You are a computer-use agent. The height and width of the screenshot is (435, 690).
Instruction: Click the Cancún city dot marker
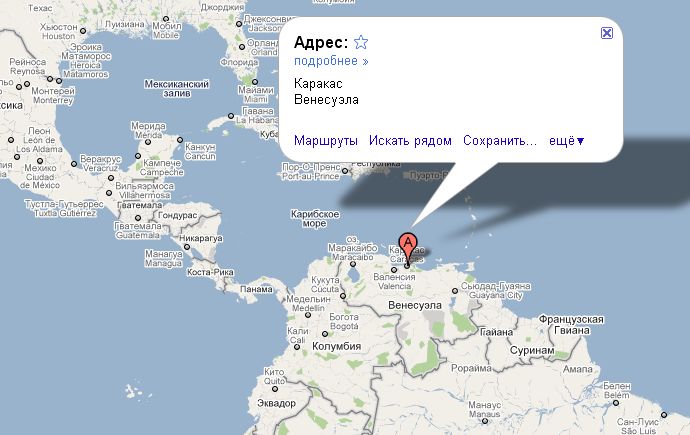(180, 140)
